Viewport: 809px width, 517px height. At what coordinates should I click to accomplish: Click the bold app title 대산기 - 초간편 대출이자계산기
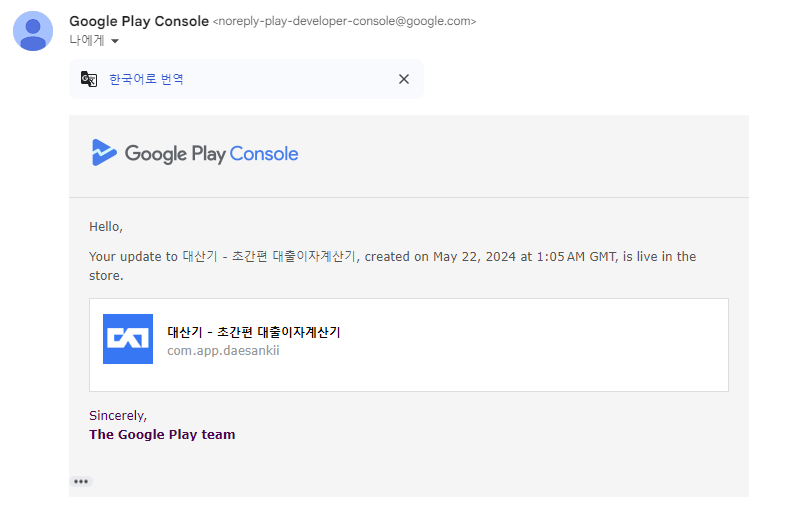tap(254, 332)
